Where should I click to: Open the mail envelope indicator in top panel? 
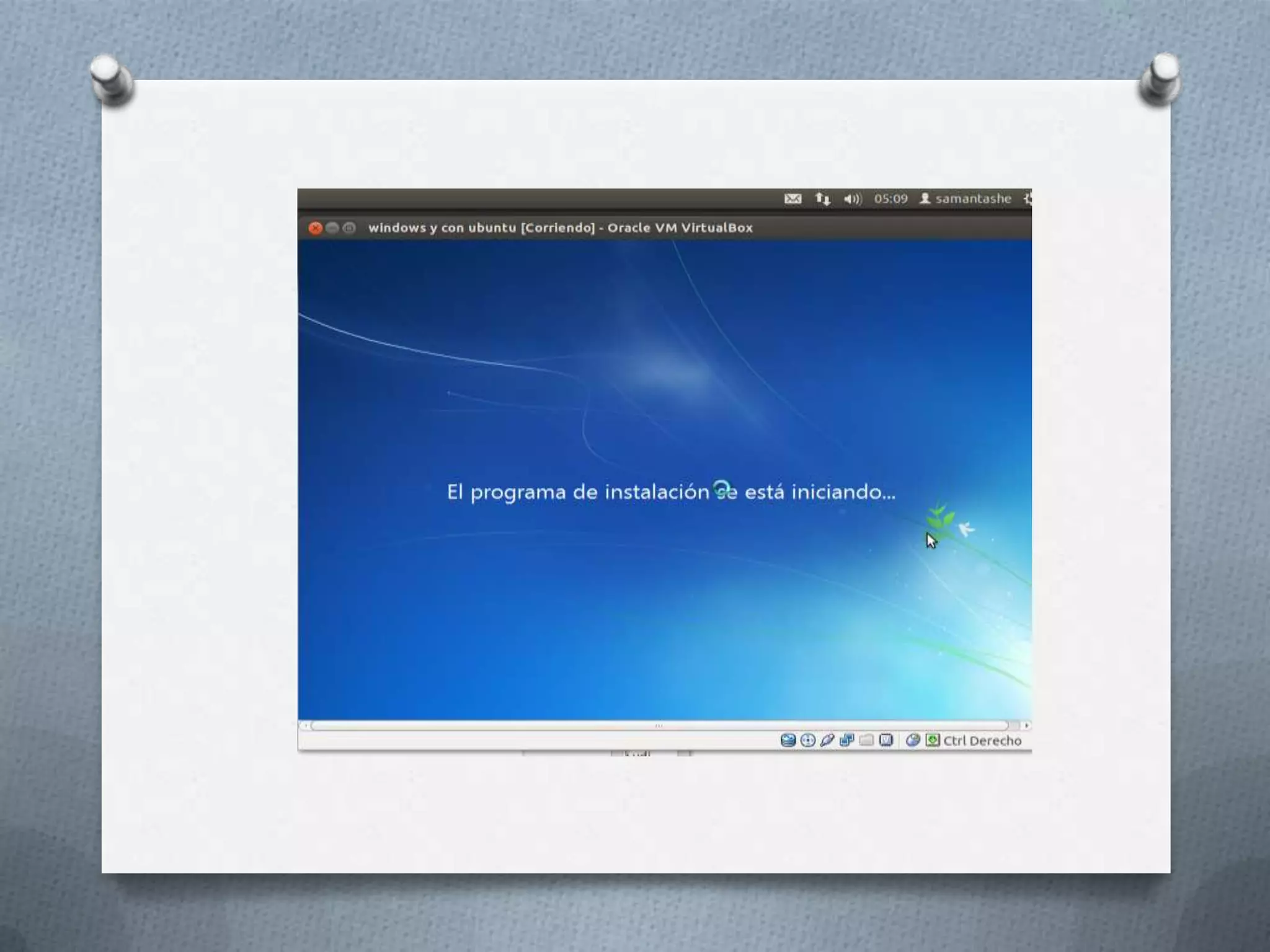(x=793, y=198)
